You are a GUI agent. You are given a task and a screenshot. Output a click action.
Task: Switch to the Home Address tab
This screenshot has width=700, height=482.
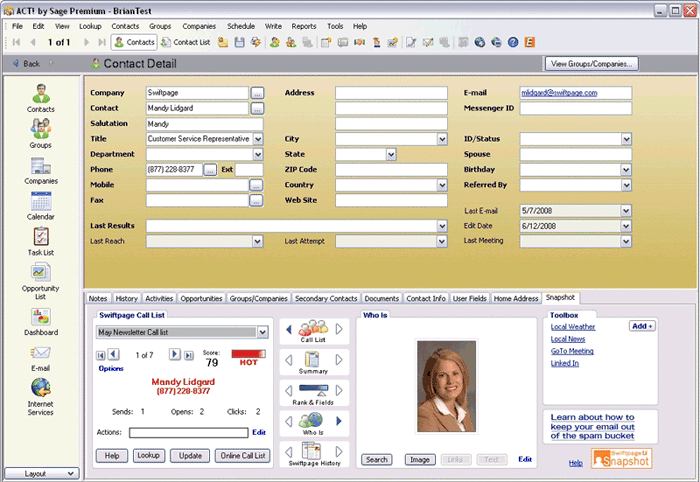tap(516, 299)
